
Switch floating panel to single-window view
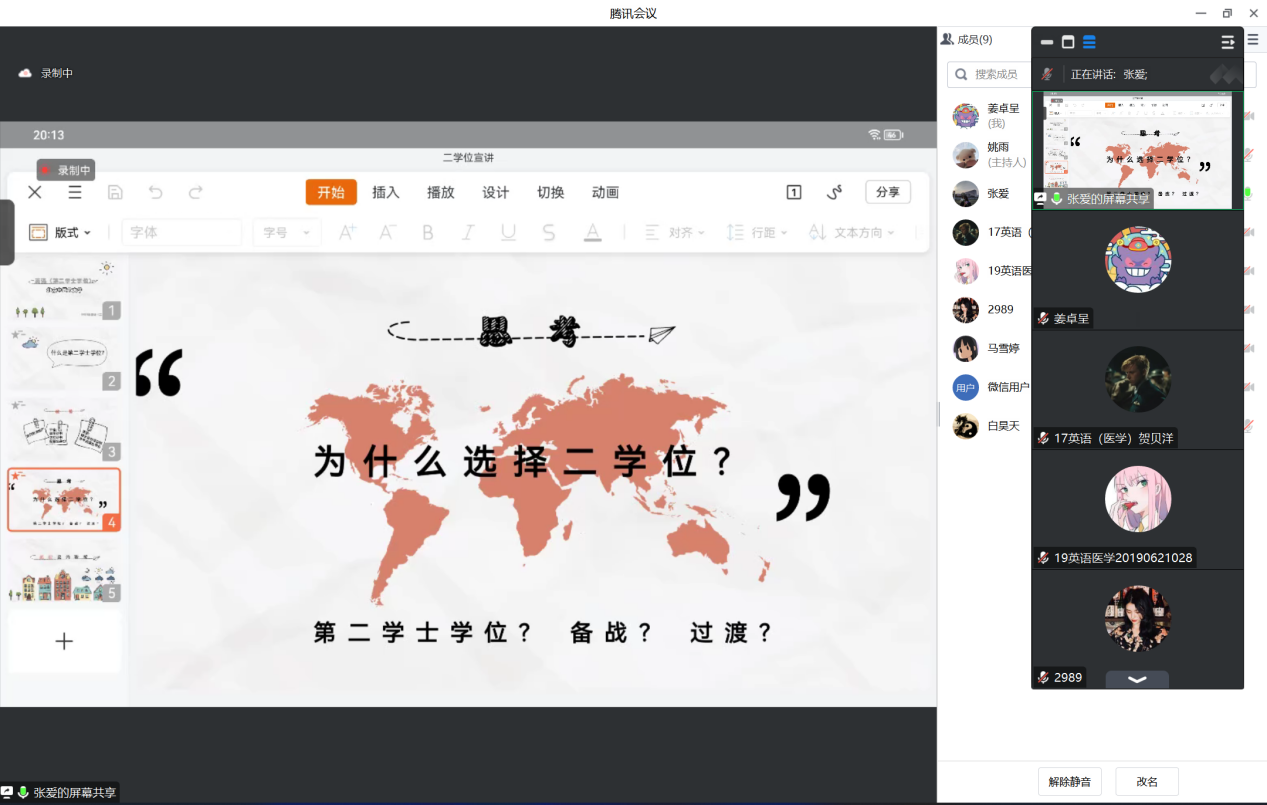coord(1068,42)
